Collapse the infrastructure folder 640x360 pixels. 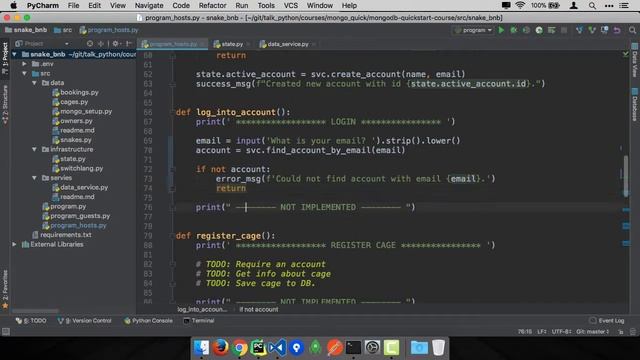34,149
